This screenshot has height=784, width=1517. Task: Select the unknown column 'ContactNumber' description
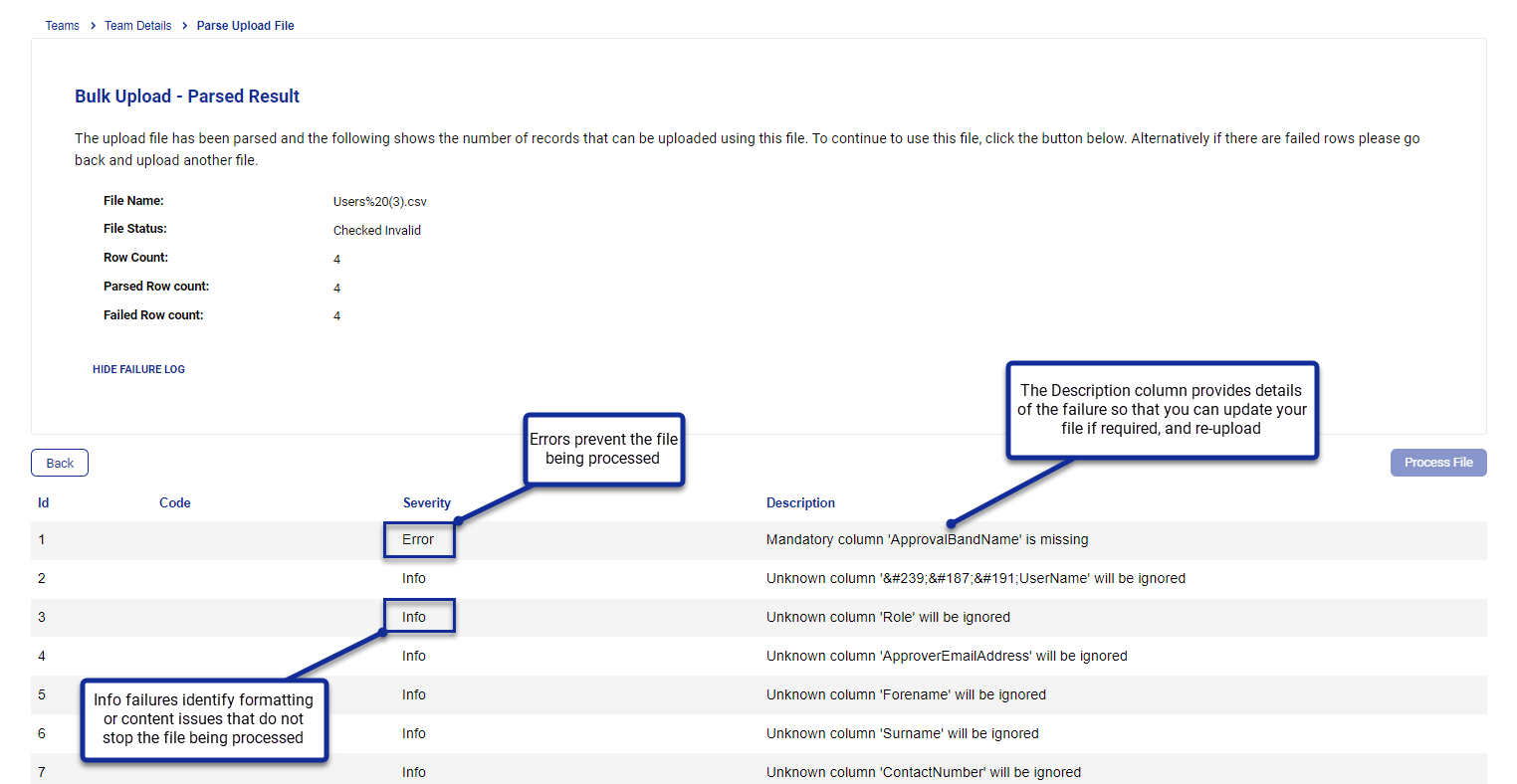click(923, 772)
